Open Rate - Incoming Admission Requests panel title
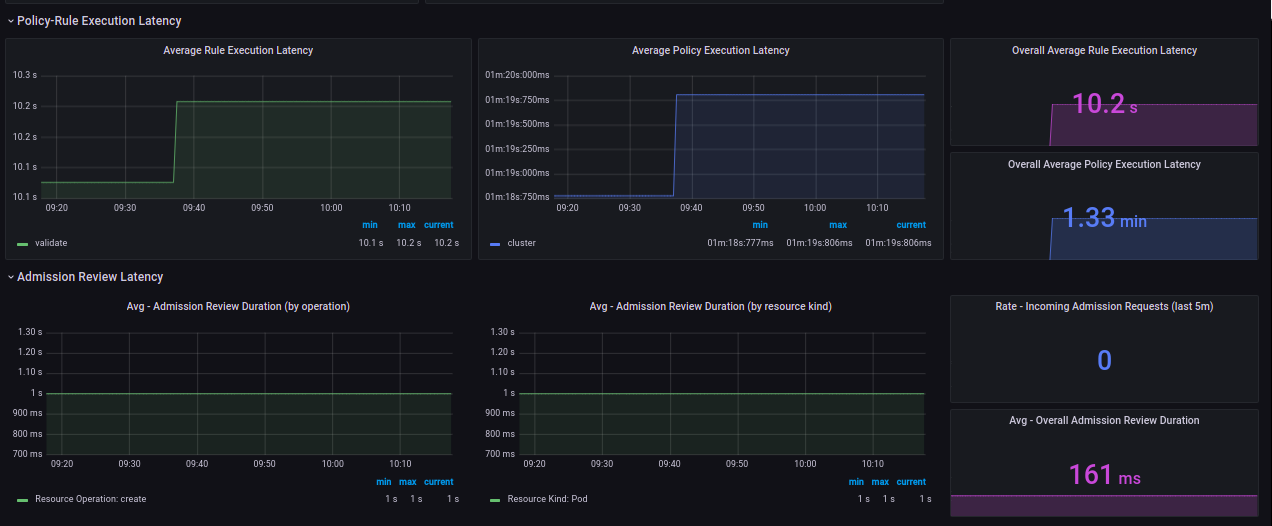The image size is (1272, 526). pos(1104,306)
